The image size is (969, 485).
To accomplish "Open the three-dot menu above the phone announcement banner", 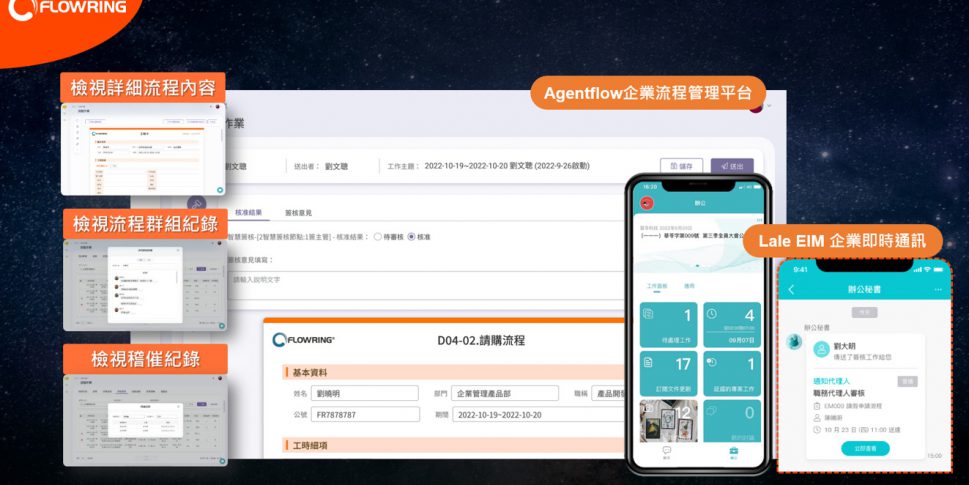I will click(758, 220).
